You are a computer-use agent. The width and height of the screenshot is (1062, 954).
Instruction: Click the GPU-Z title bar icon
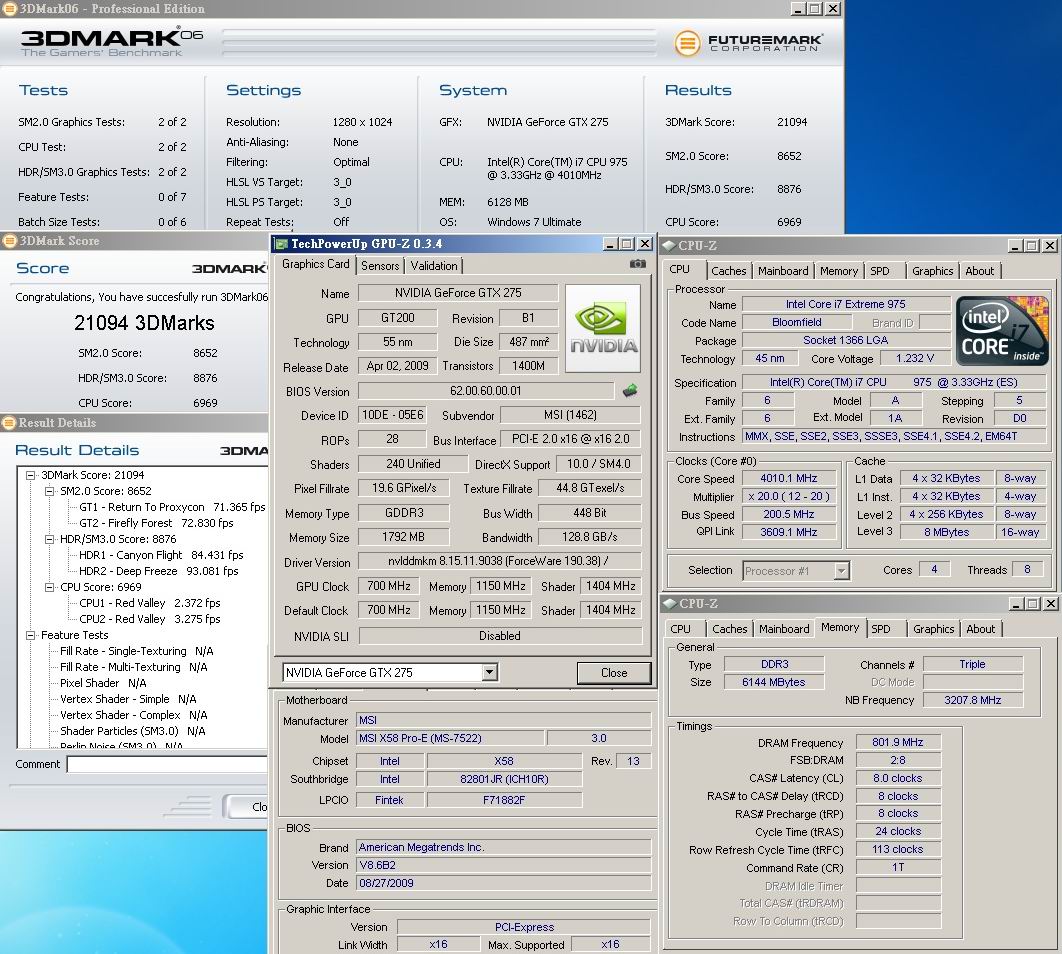click(x=281, y=244)
